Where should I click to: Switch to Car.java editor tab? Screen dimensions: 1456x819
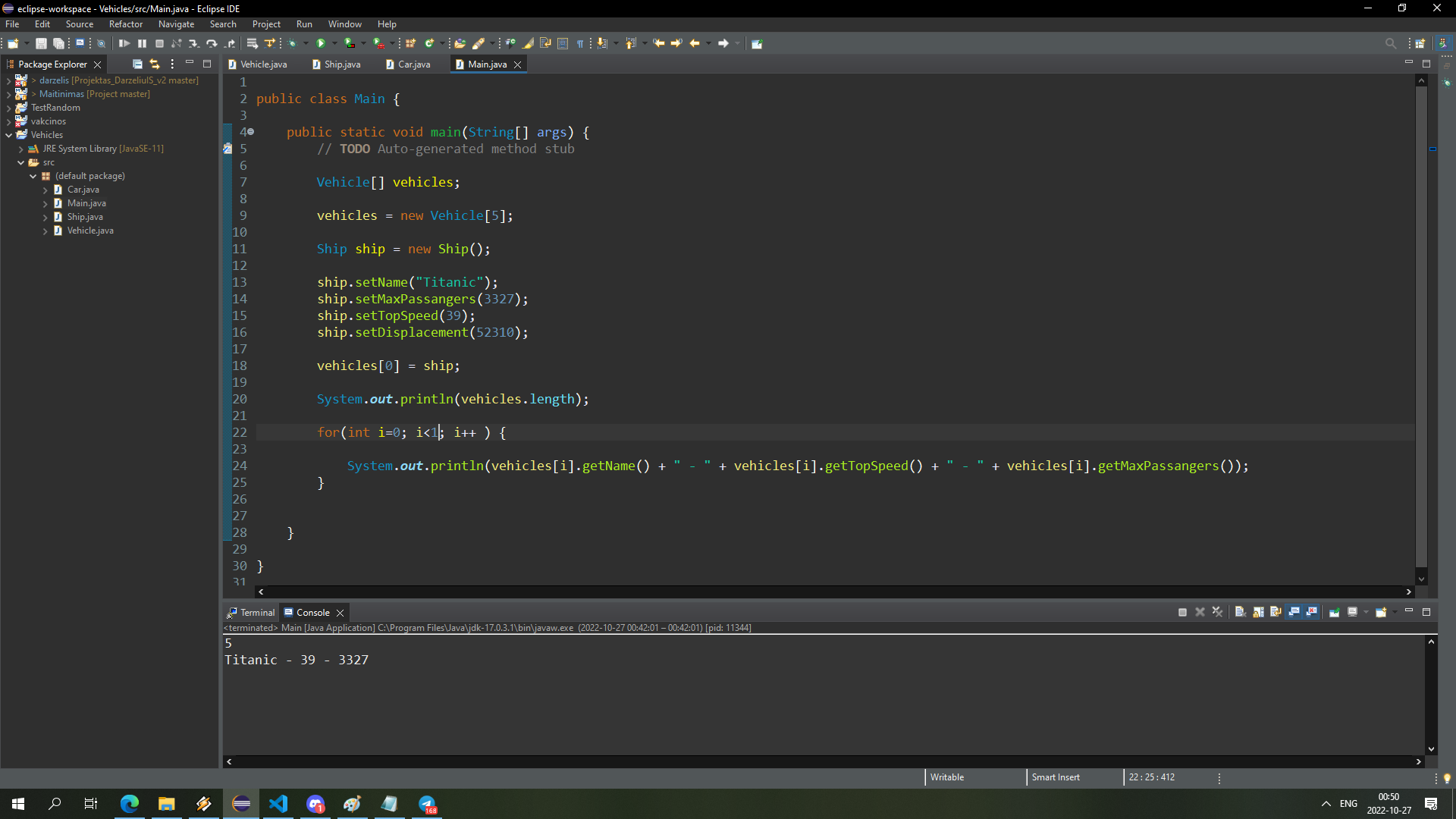tap(408, 64)
